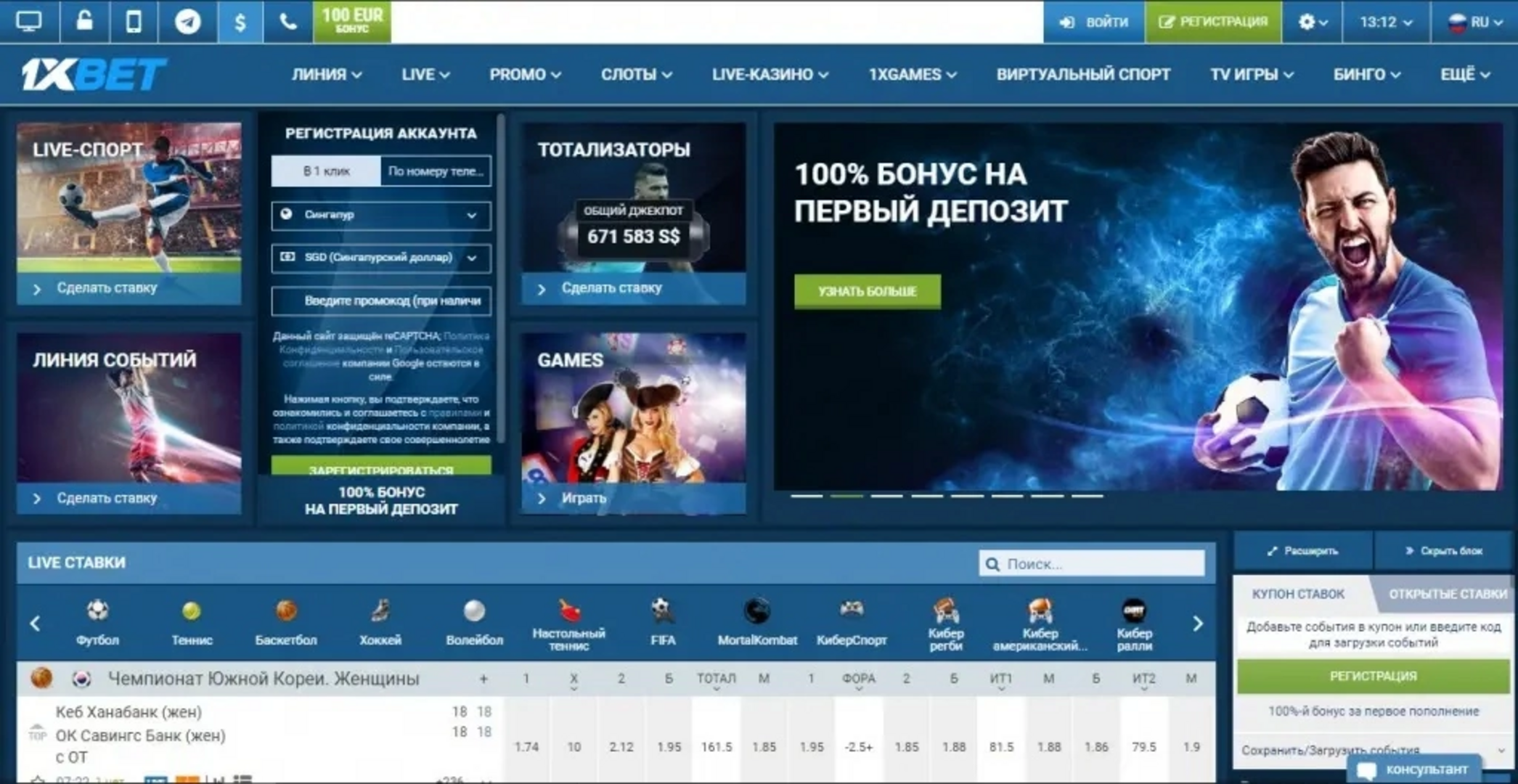
Task: Open the SGD currency dropdown
Action: (381, 258)
